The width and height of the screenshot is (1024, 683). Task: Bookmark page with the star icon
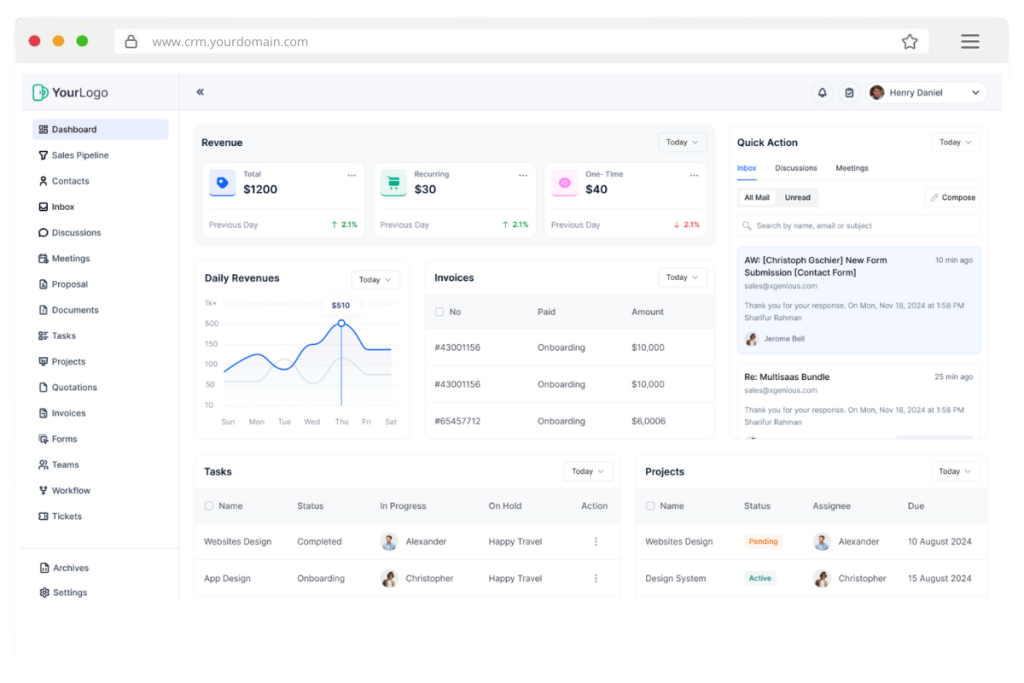point(909,42)
